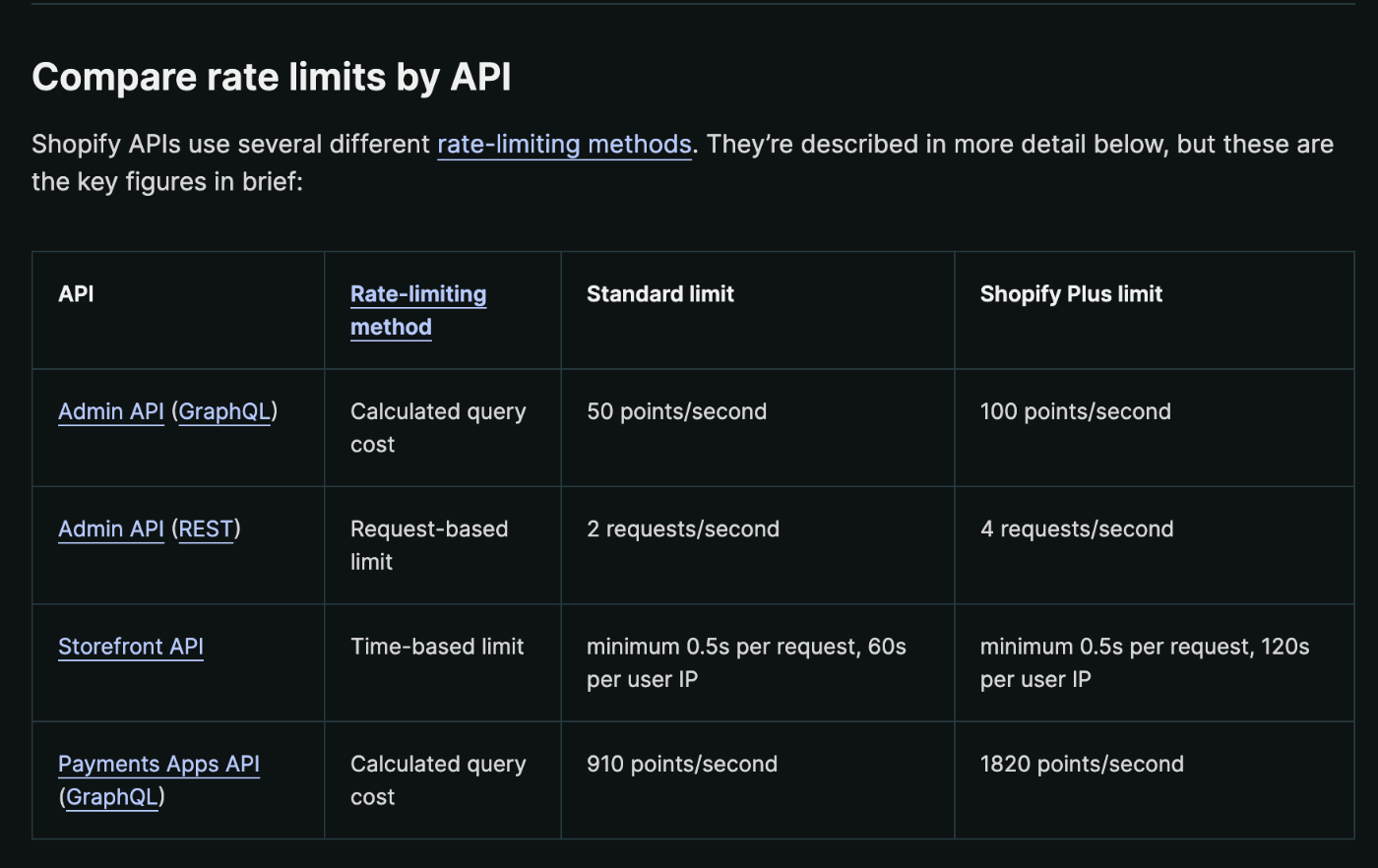Open the Storefront API link
This screenshot has height=868, width=1378.
tap(131, 647)
